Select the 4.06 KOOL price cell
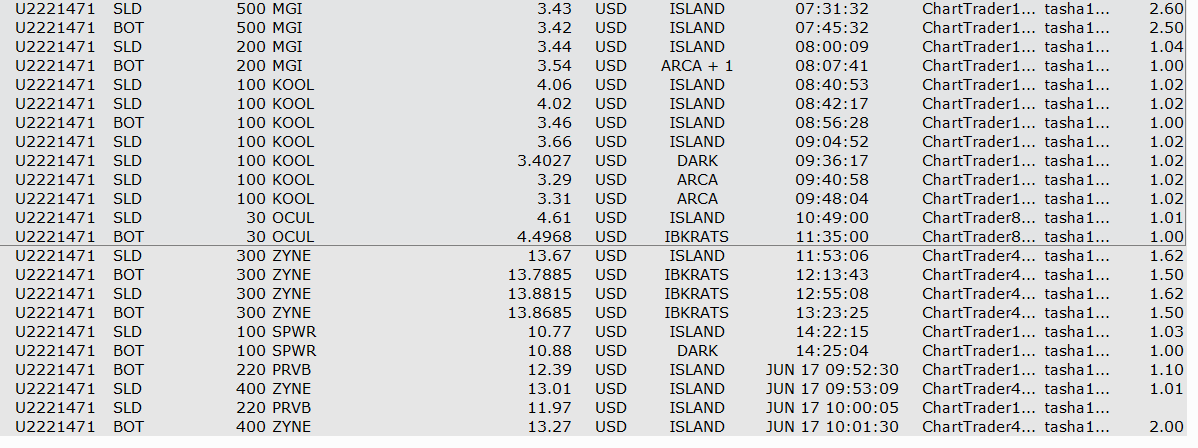Screen dimensions: 1198x448 (555, 85)
